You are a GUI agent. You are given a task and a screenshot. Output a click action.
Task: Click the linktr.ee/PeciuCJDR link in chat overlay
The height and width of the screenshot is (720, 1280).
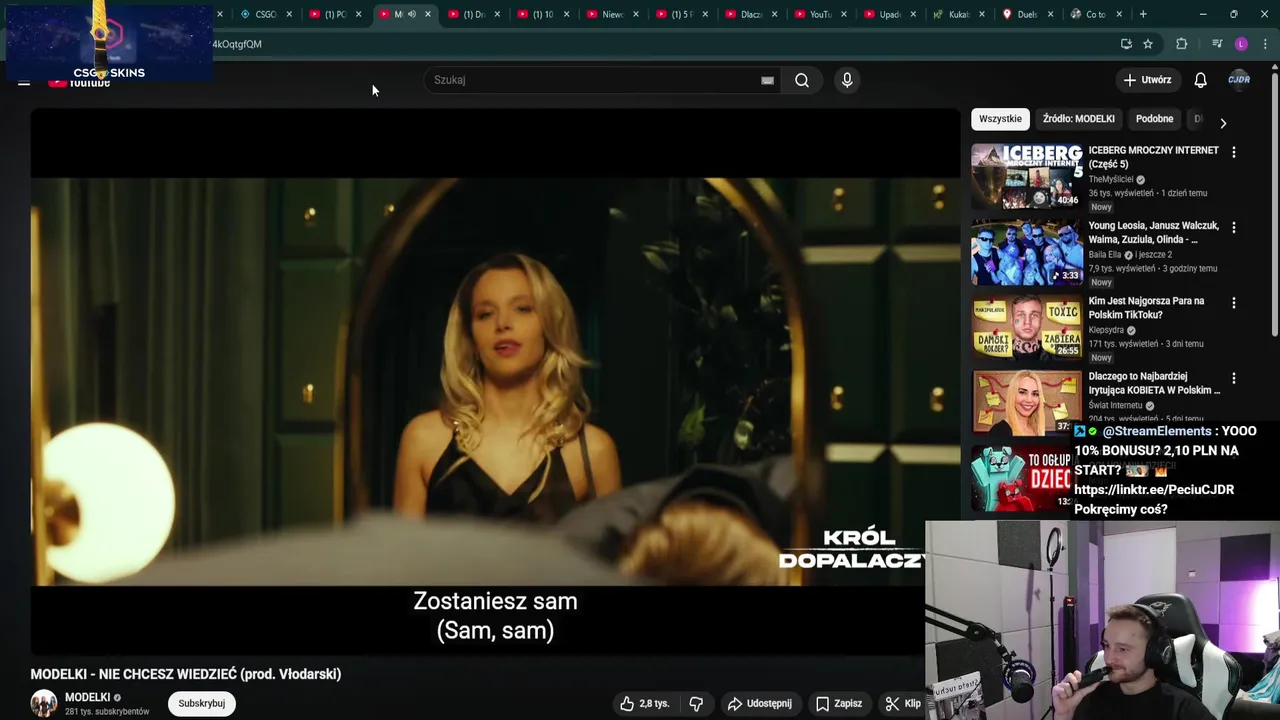click(1154, 490)
